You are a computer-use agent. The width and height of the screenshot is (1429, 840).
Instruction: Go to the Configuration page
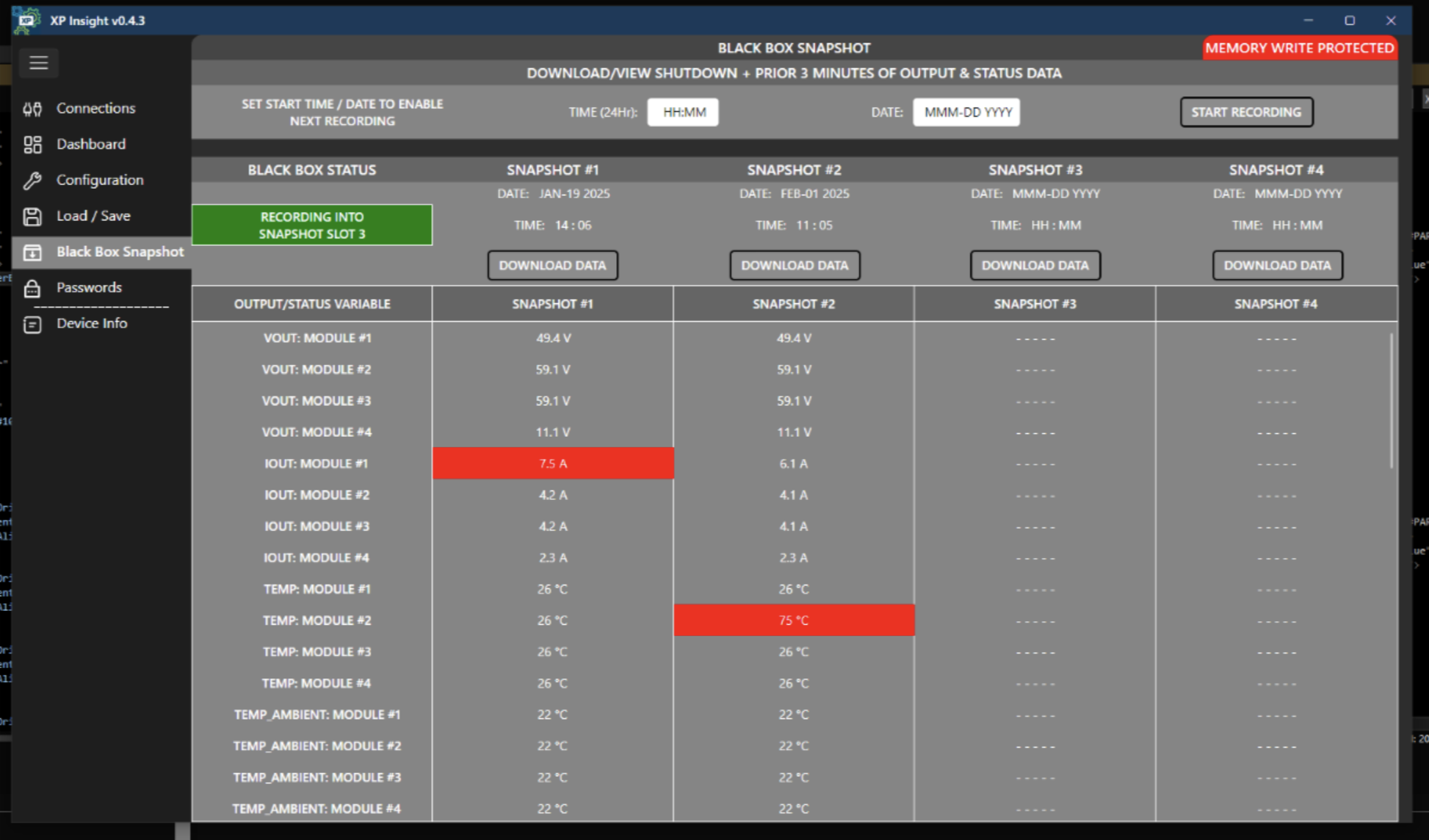[x=100, y=181]
